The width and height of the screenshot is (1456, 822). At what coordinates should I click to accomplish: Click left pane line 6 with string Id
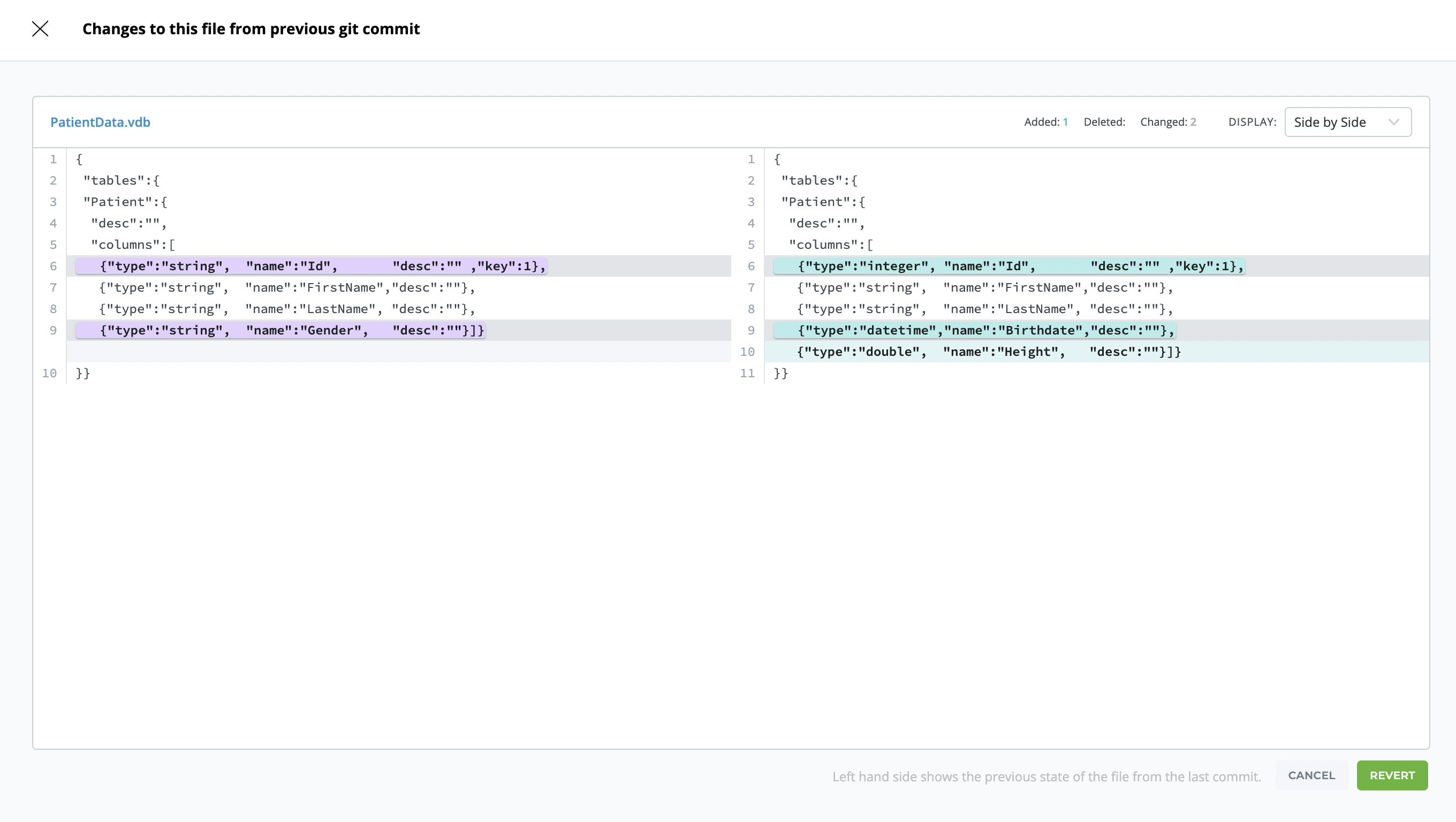311,266
